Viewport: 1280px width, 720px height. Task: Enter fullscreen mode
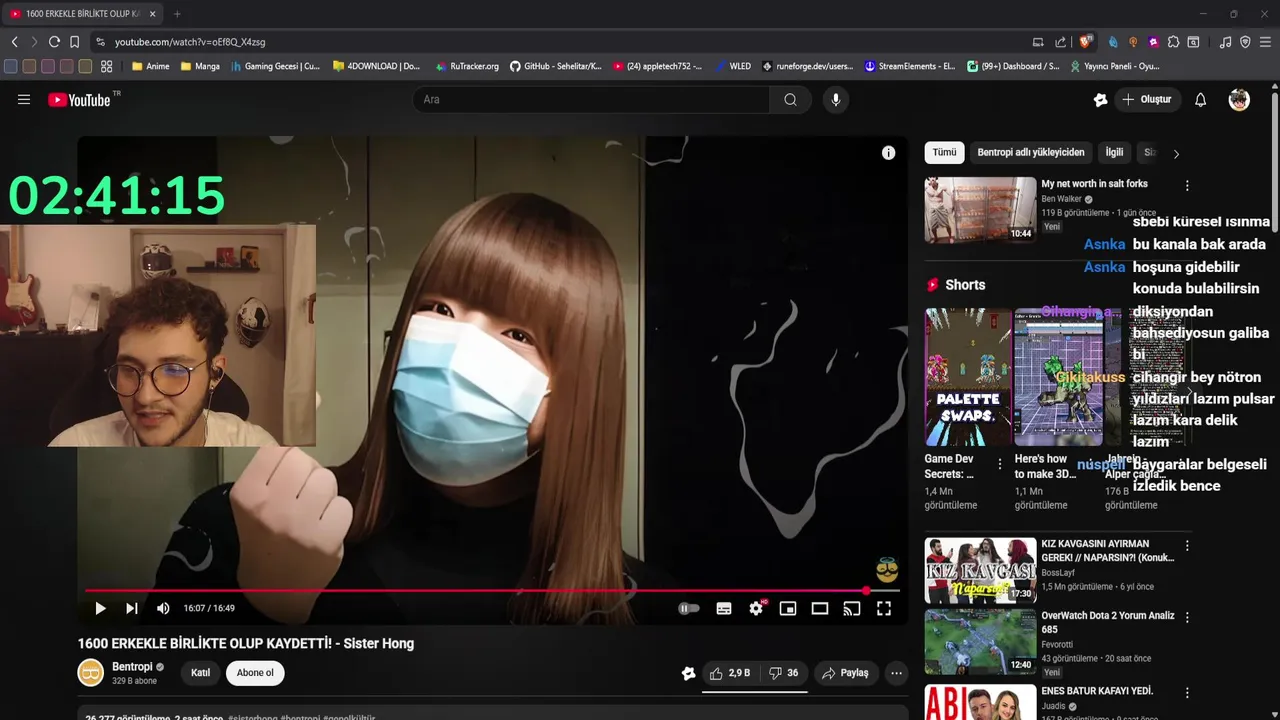point(884,608)
